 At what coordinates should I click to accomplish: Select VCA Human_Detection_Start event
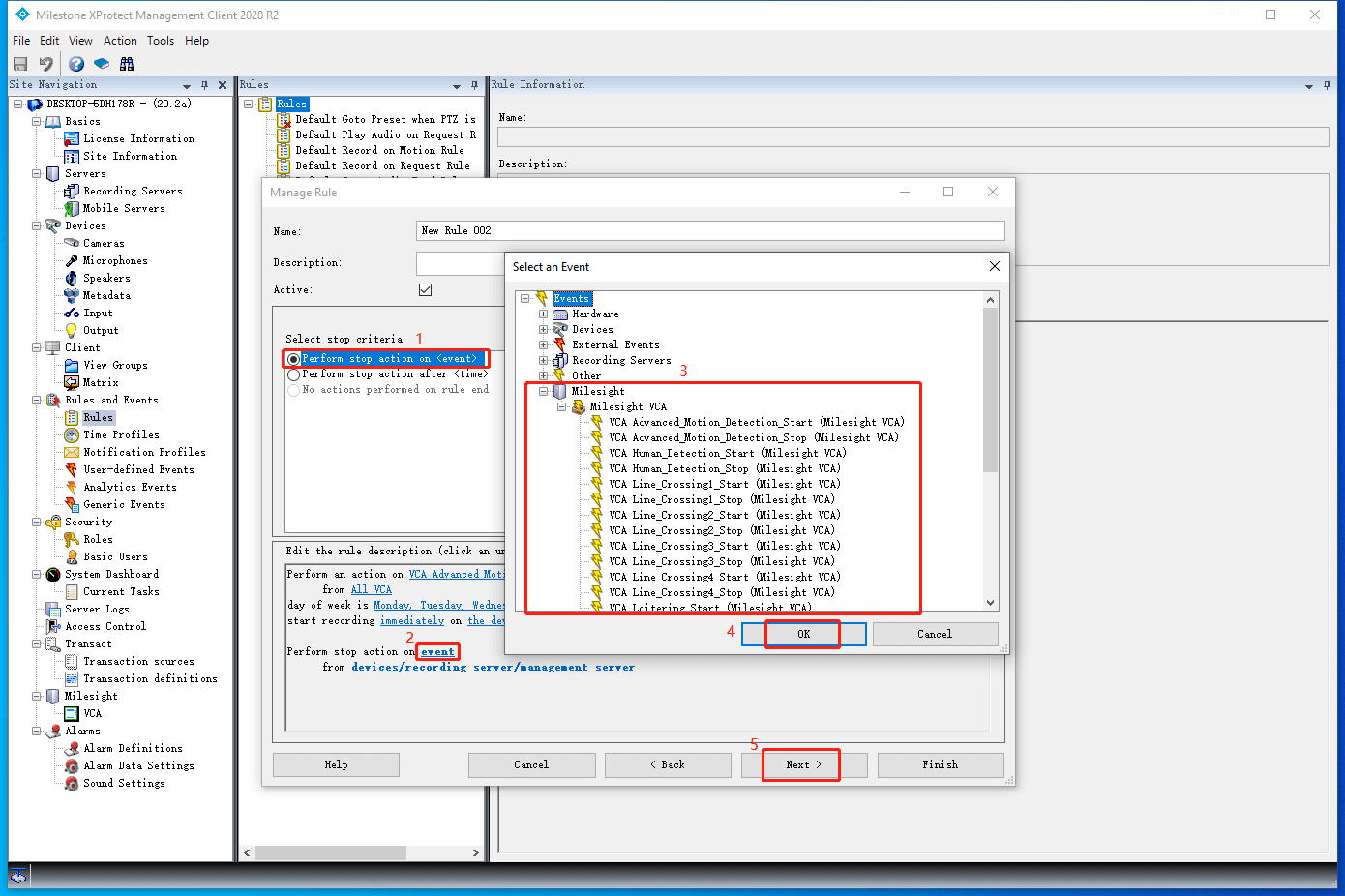[x=728, y=453]
